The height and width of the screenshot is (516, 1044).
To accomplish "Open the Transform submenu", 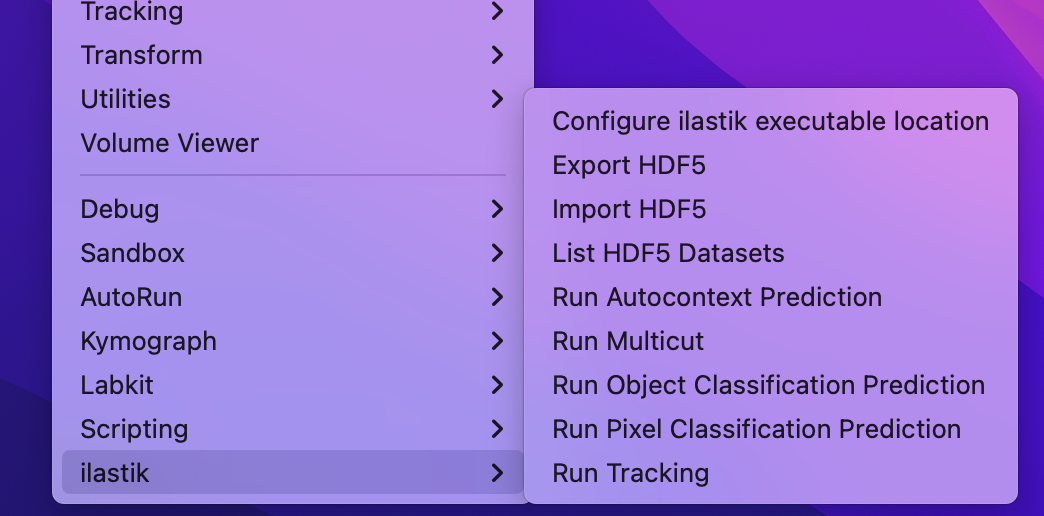I will [x=292, y=55].
